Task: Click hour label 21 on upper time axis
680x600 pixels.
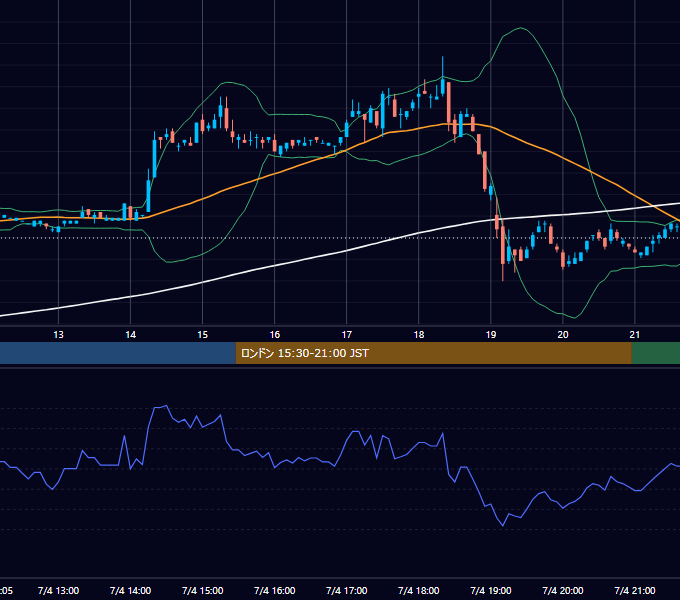Action: (634, 335)
